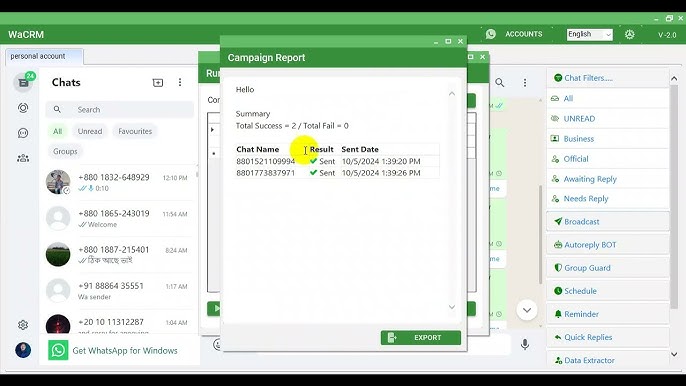Click the Result column header
Screen dimensions: 686x386
(322, 149)
